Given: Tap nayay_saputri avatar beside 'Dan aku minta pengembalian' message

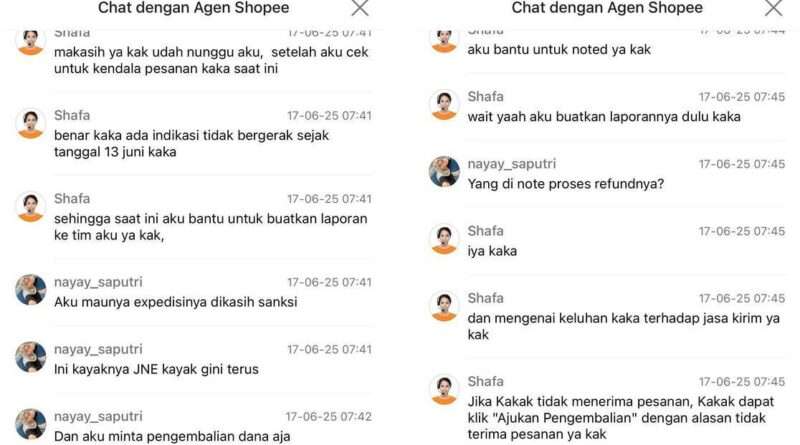Looking at the screenshot, I should tap(31, 424).
